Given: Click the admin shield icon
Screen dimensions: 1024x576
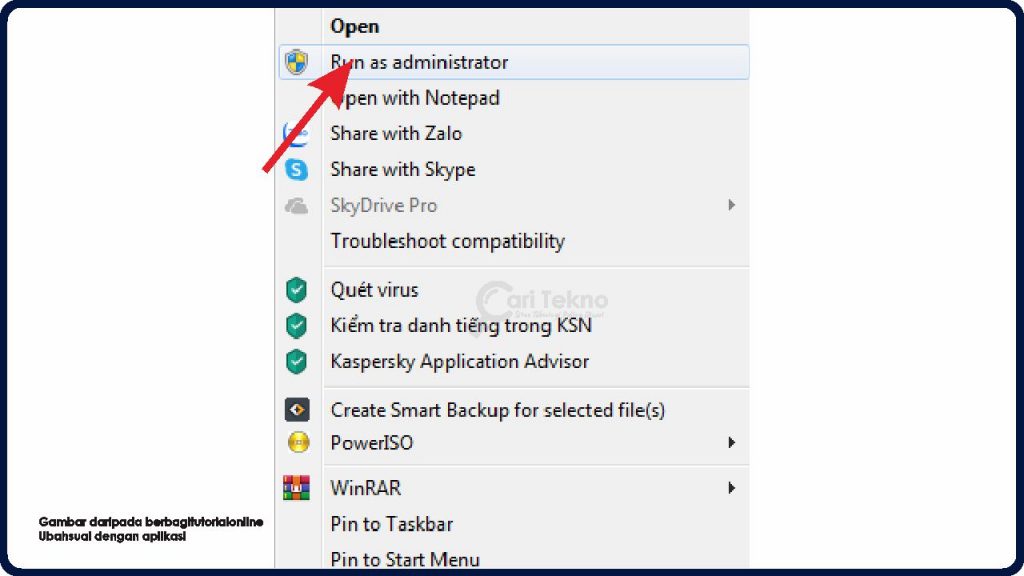Looking at the screenshot, I should pyautogui.click(x=296, y=63).
